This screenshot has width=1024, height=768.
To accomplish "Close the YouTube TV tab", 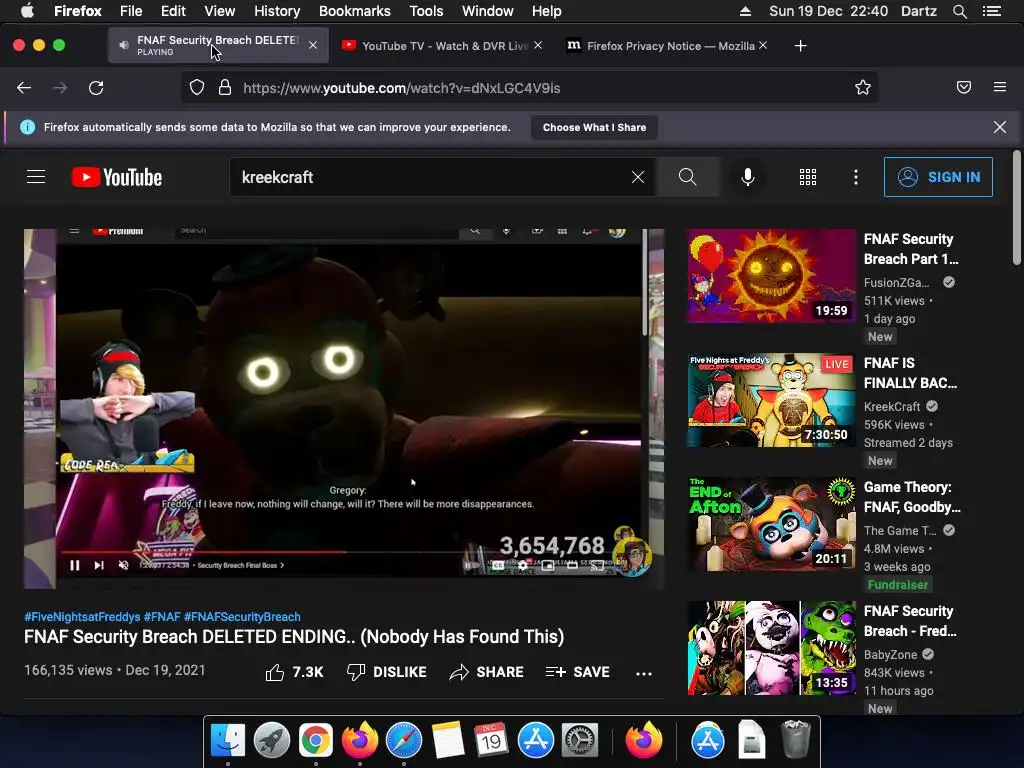I will (x=537, y=45).
